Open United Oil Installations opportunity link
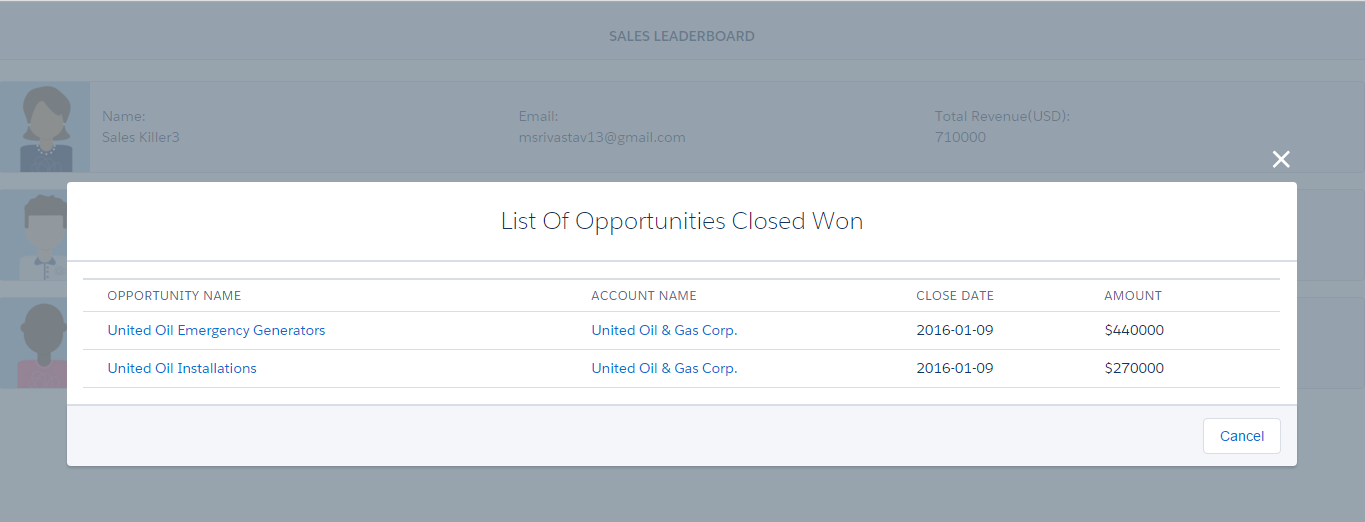The width and height of the screenshot is (1365, 522). pos(182,368)
